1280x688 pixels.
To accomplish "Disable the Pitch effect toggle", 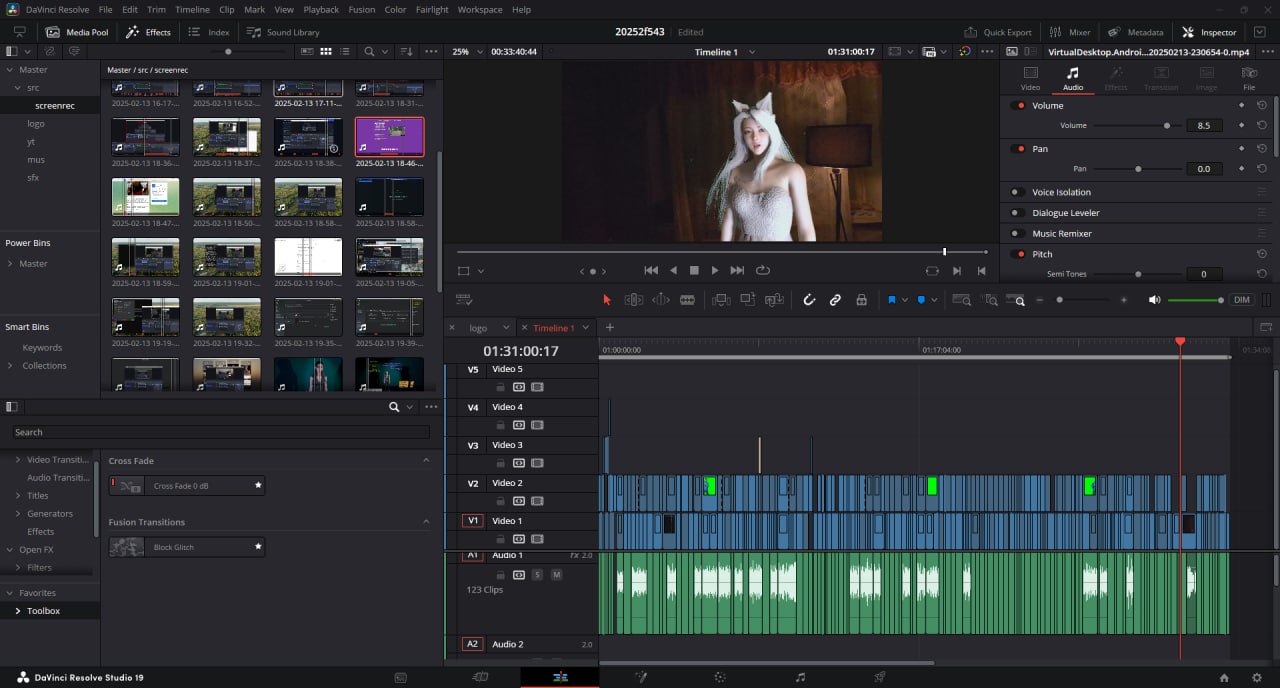I will click(1019, 254).
